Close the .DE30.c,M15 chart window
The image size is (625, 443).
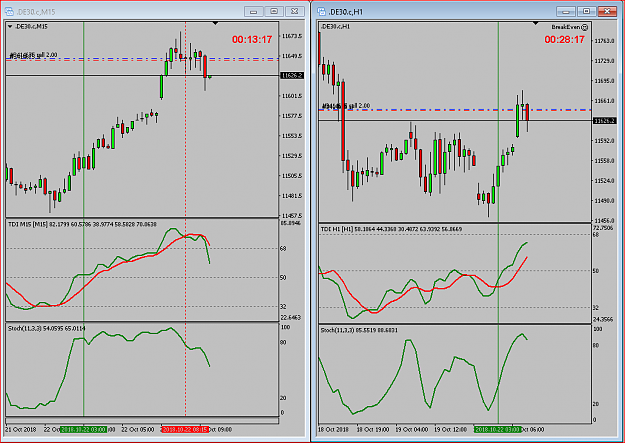pyautogui.click(x=294, y=12)
